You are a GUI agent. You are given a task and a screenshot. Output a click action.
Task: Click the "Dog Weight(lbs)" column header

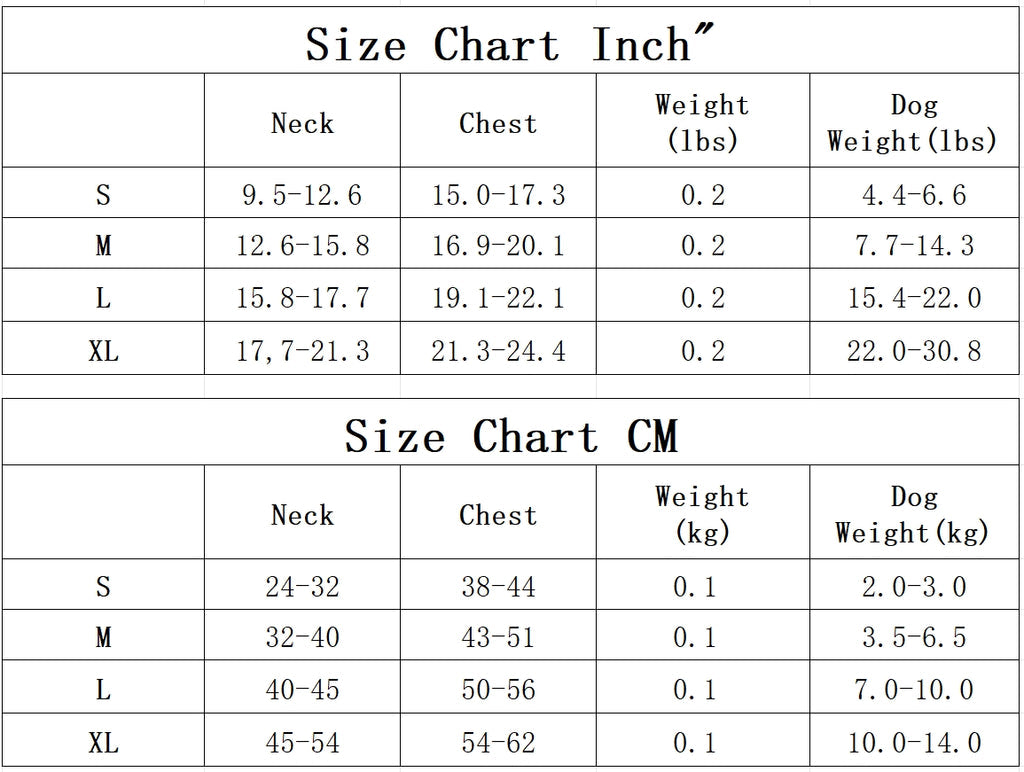pos(913,123)
